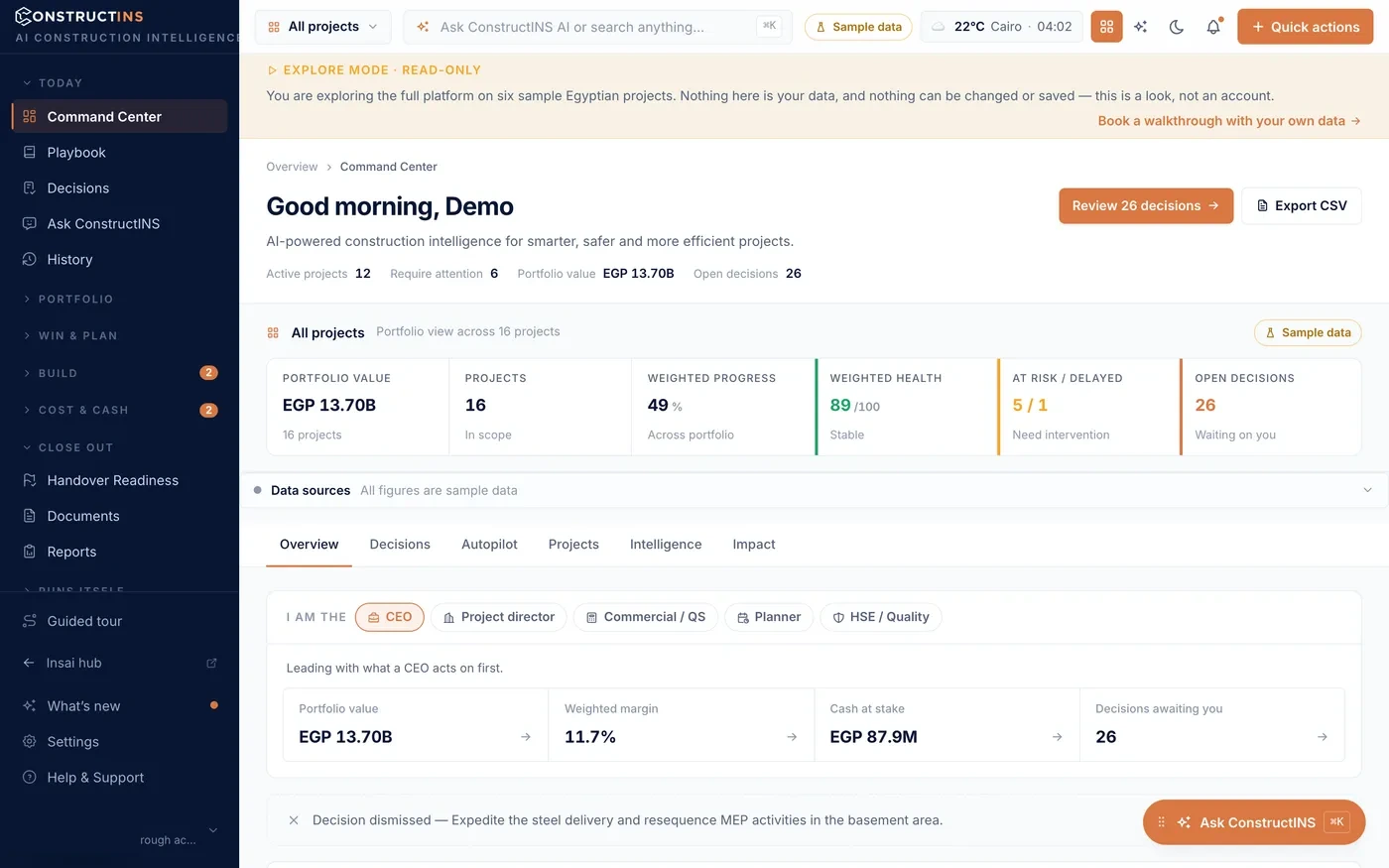Open the All projects dropdown
Screen dimensions: 1389x868
coord(322,27)
